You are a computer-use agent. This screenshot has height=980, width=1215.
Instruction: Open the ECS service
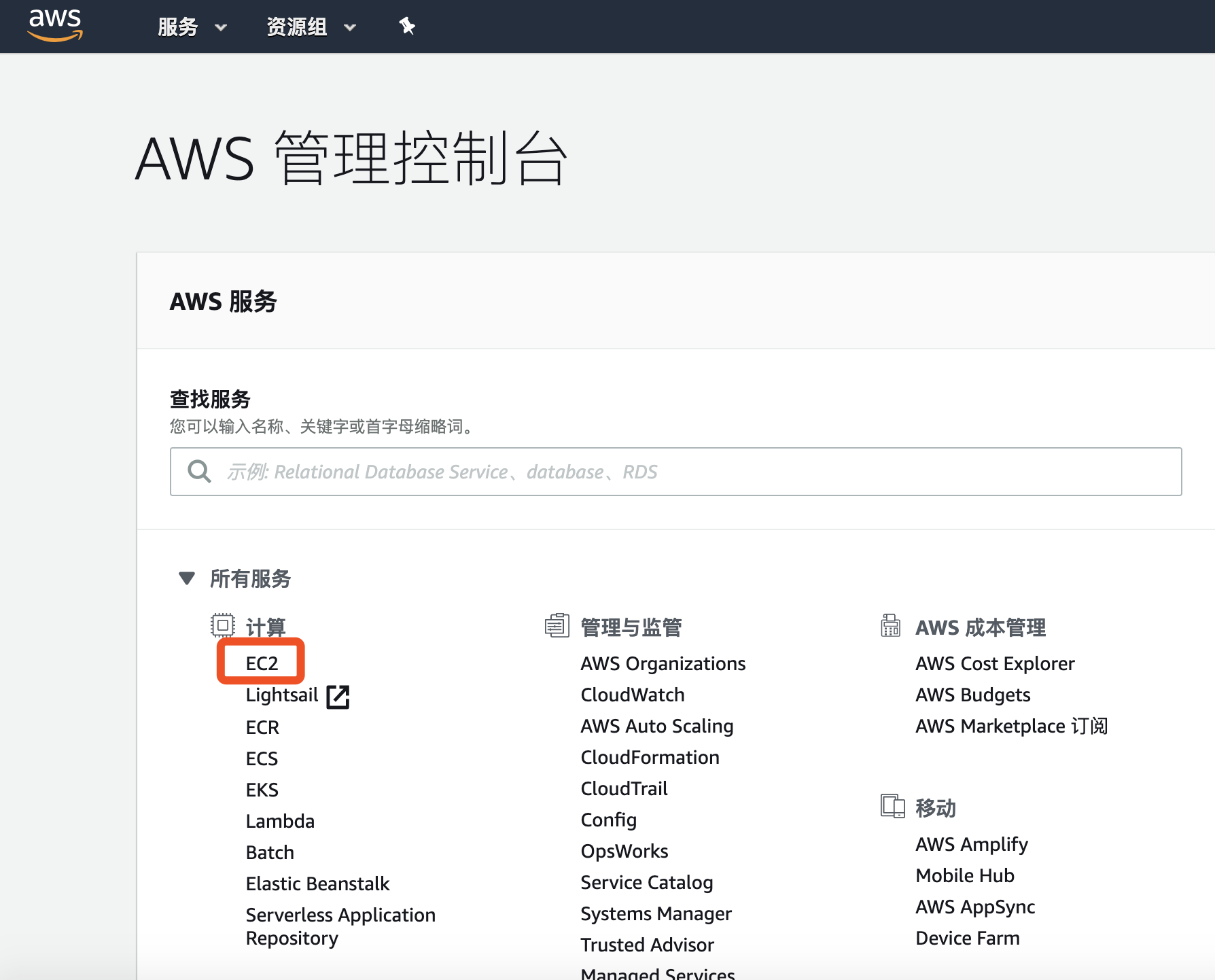click(x=262, y=758)
